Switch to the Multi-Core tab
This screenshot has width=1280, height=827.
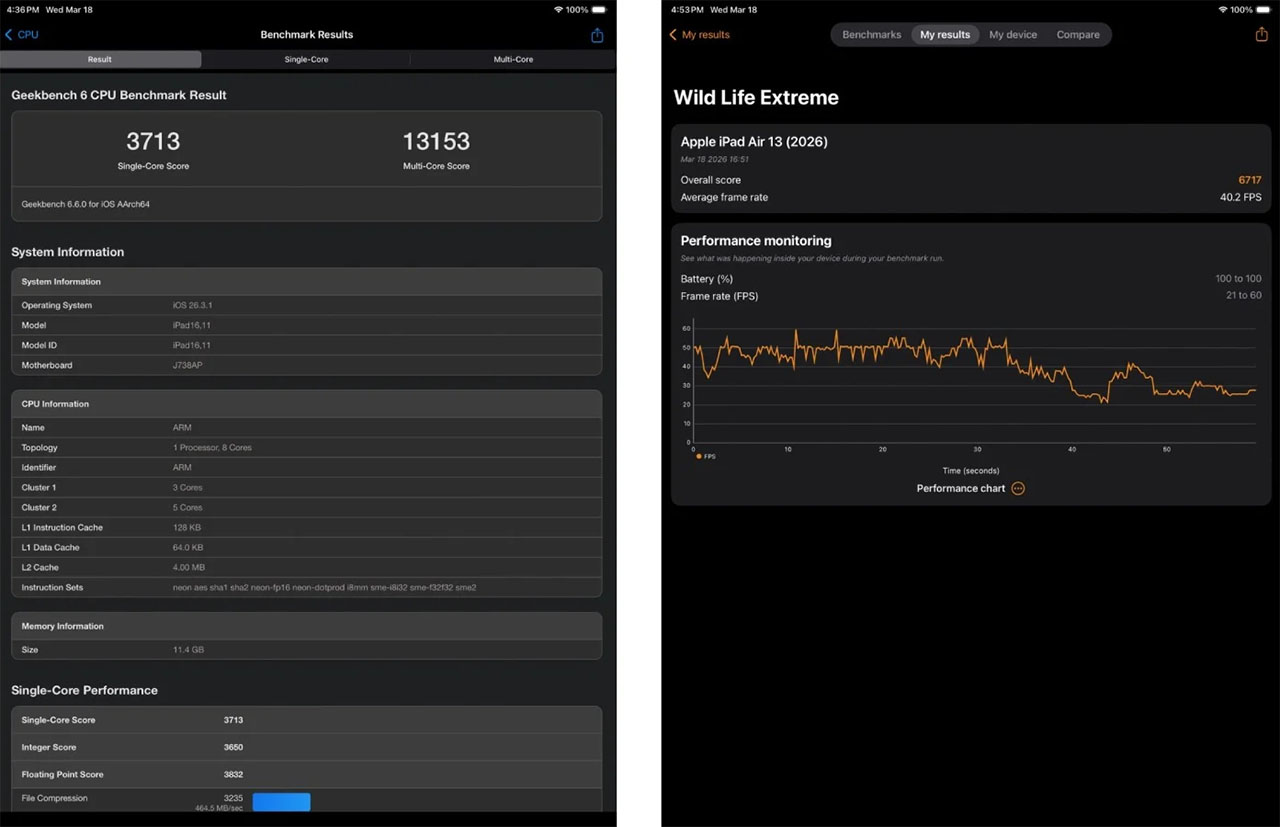(513, 59)
